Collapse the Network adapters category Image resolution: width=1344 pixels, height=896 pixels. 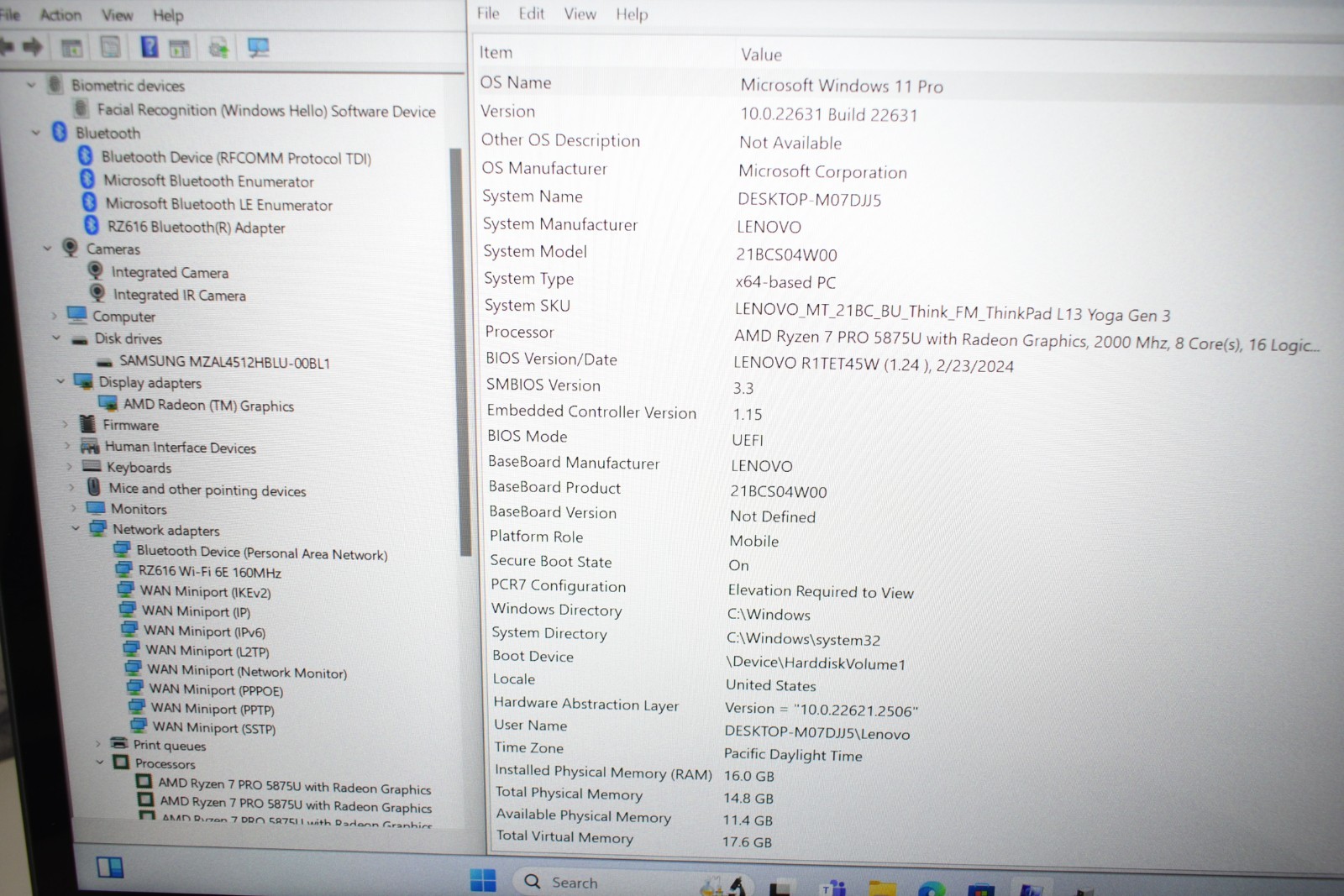pos(76,528)
